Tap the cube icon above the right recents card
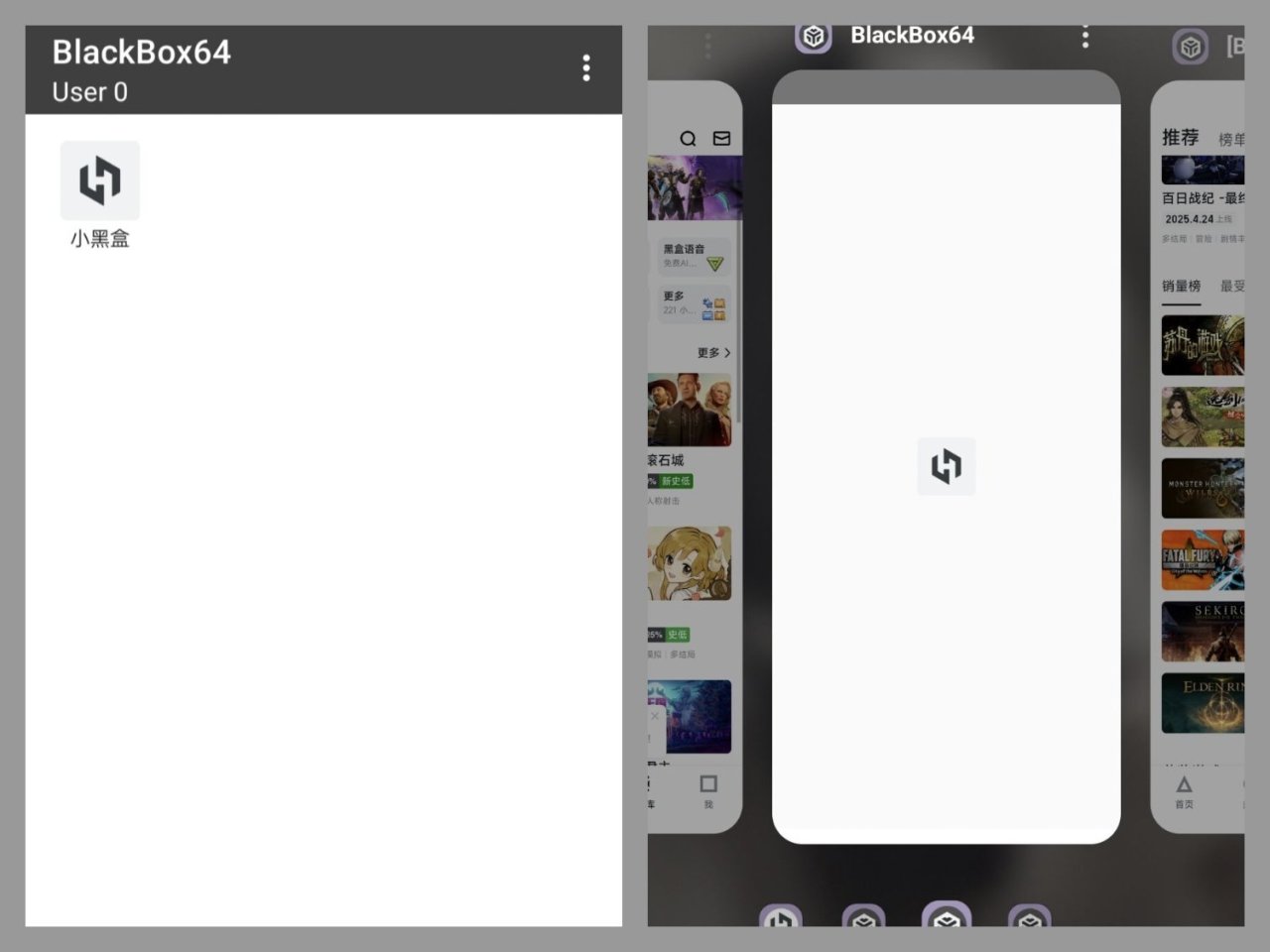Viewport: 1270px width, 952px height. click(1191, 46)
